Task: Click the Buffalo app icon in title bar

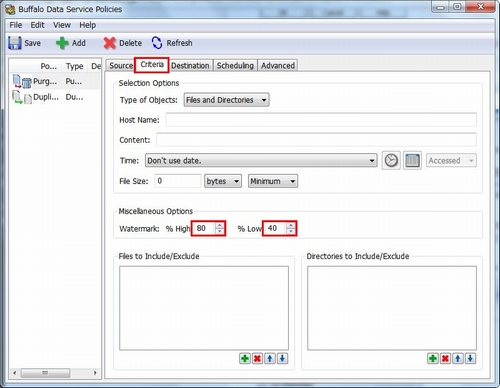Action: (10, 9)
